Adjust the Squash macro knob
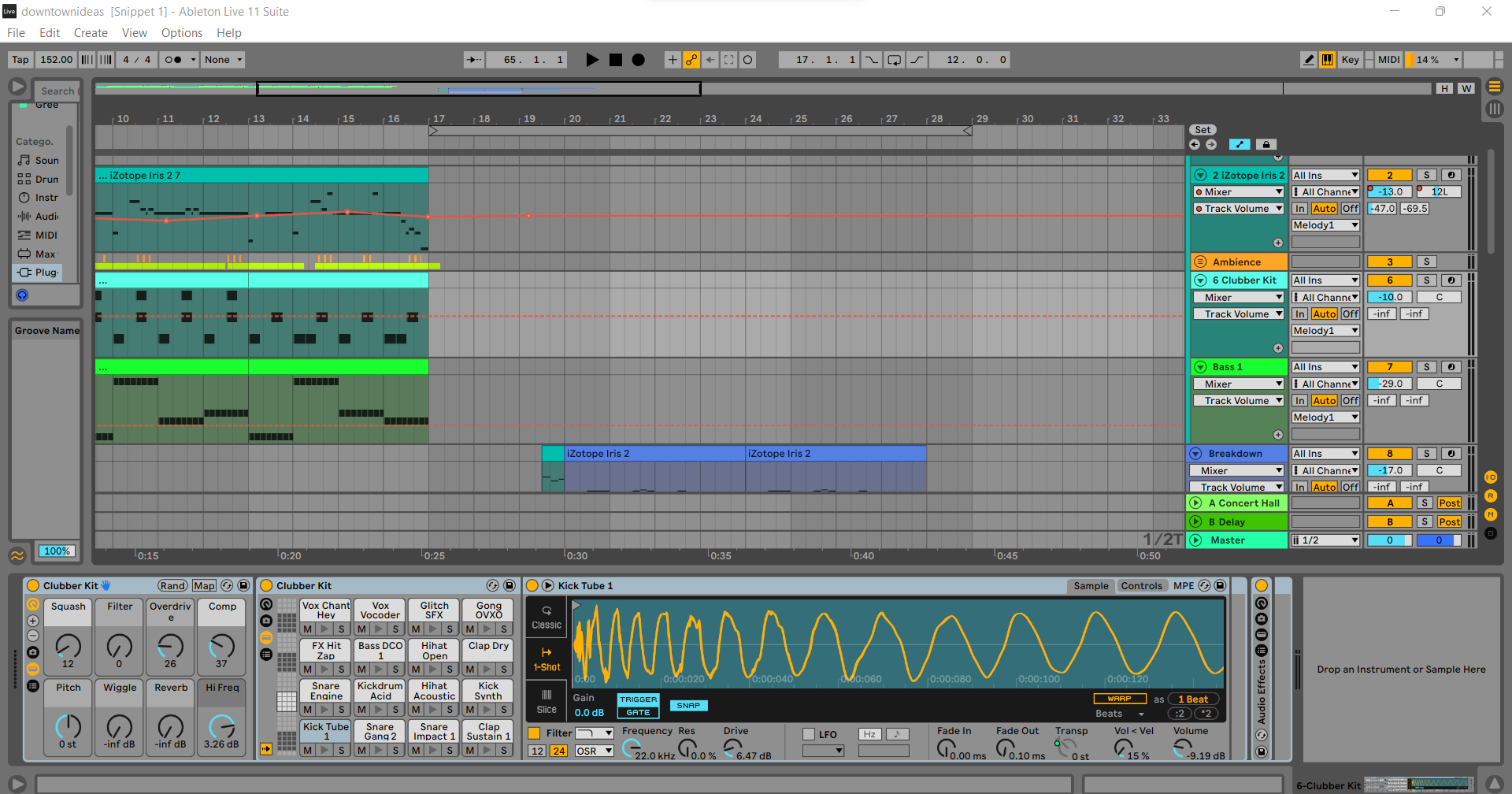1512x794 pixels. tap(68, 647)
